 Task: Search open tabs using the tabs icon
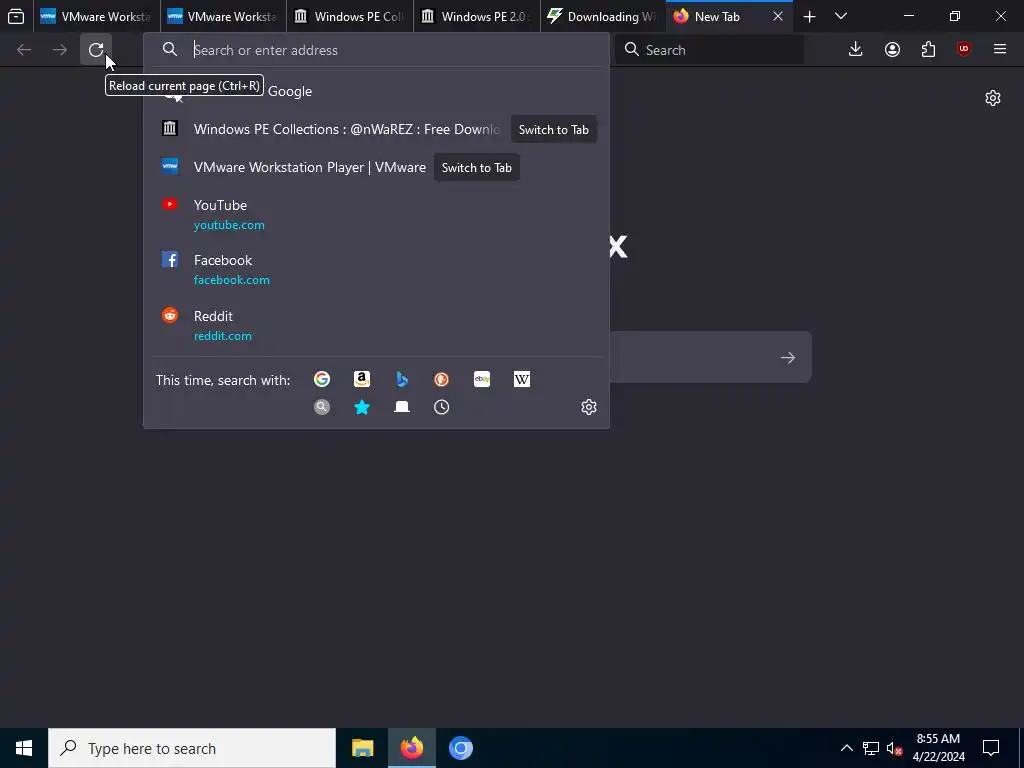click(x=402, y=408)
